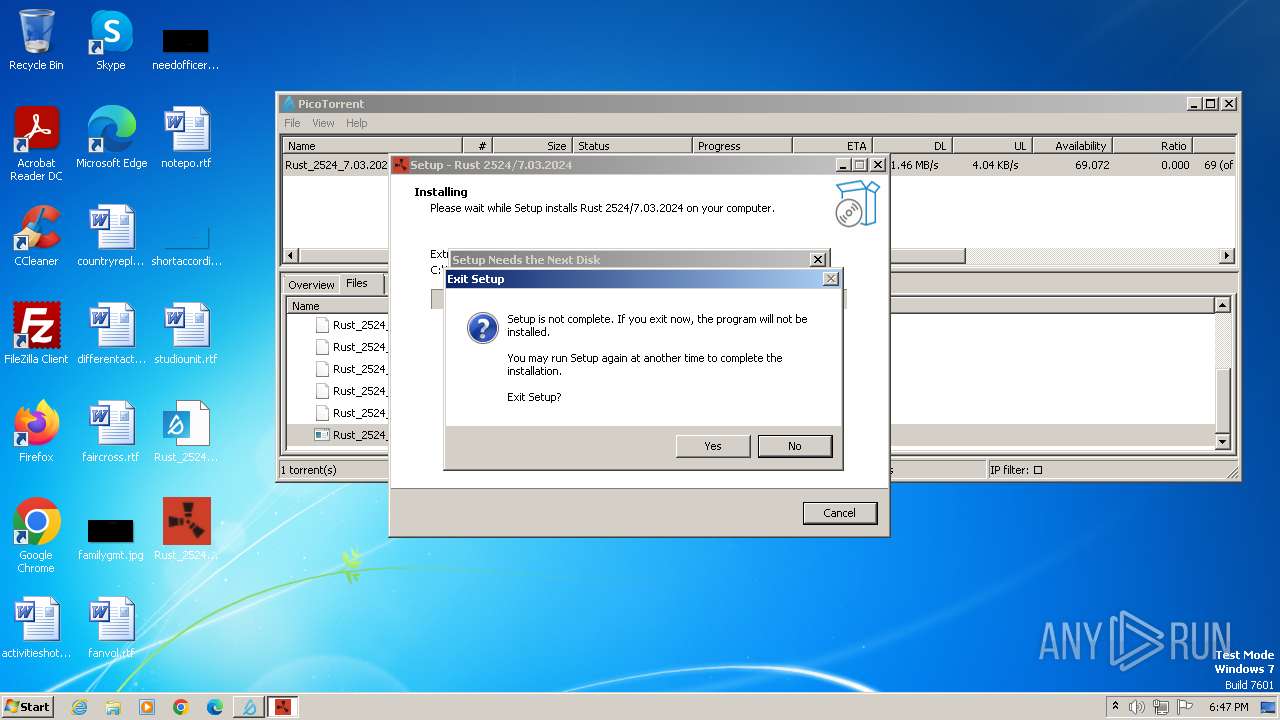Sort by Status column header
Image resolution: width=1280 pixels, height=720 pixels.
631,146
